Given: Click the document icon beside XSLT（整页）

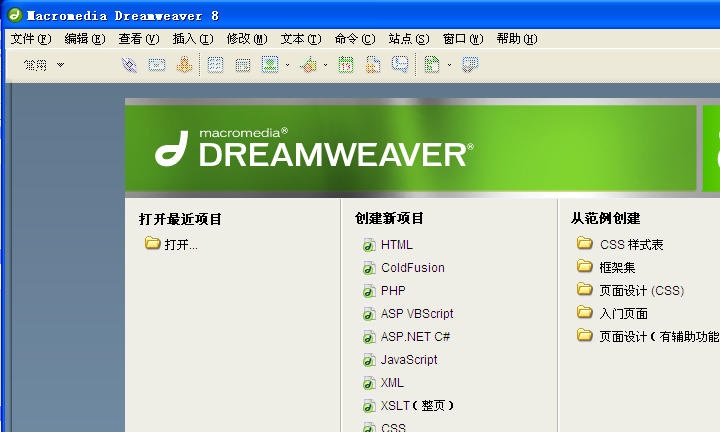Looking at the screenshot, I should pos(369,406).
